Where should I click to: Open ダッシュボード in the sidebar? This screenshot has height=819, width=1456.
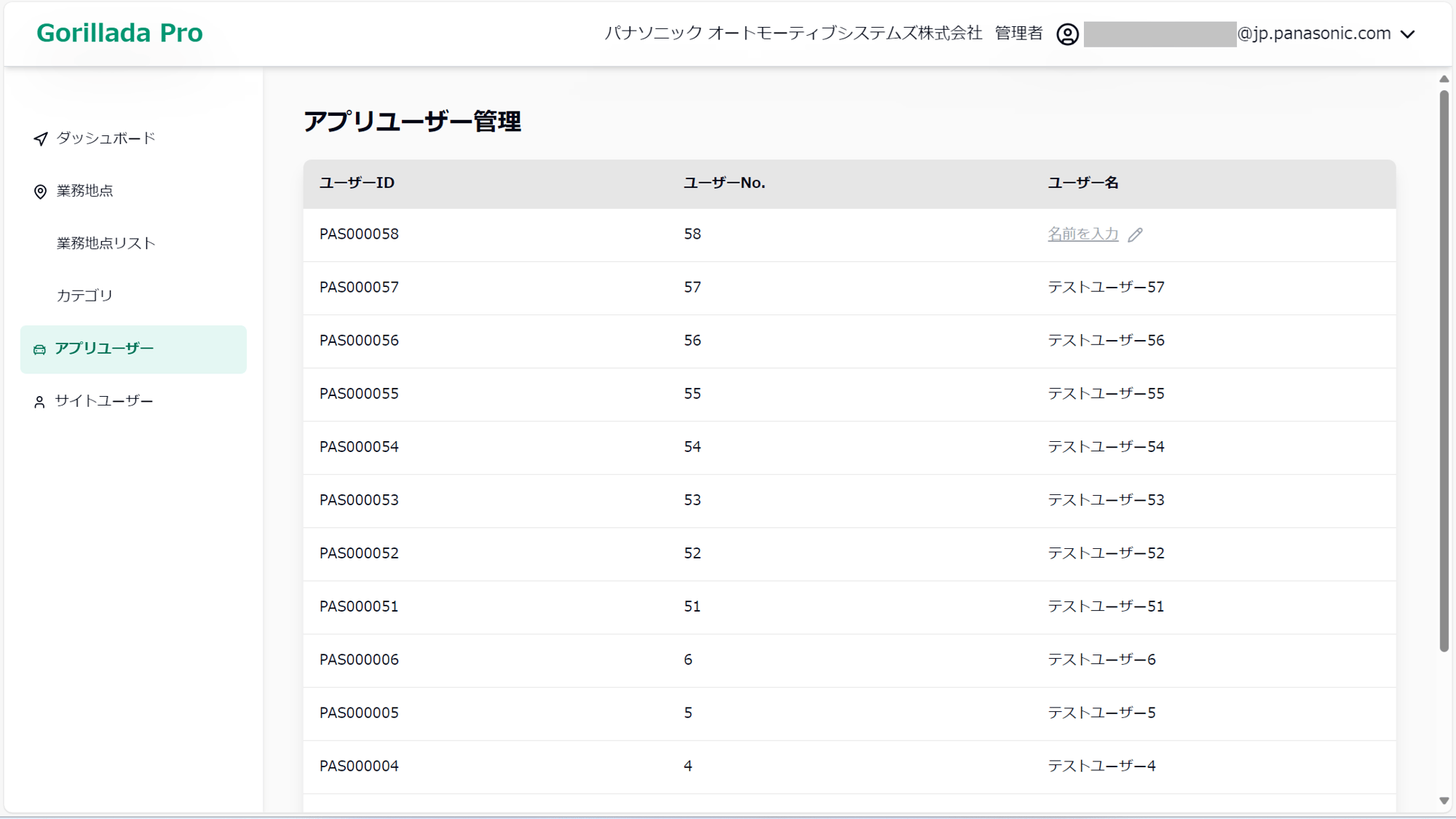tap(106, 138)
